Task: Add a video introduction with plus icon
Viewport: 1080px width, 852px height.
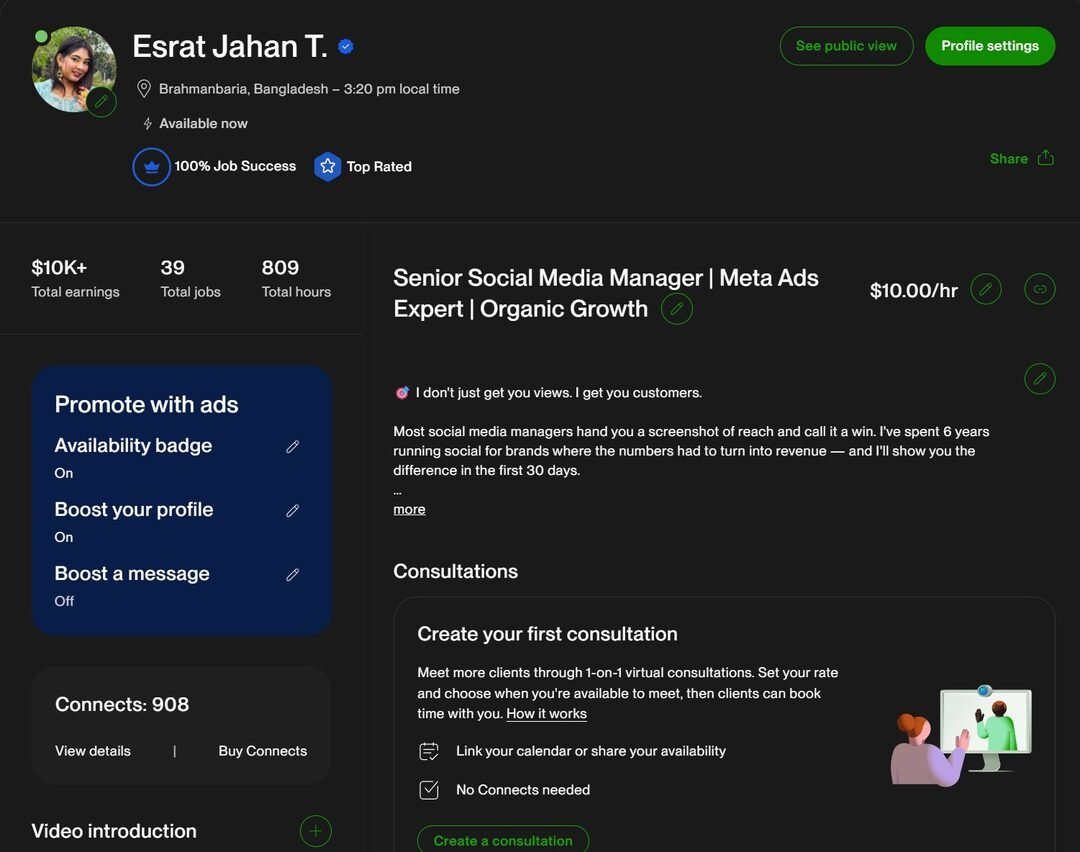Action: coord(315,831)
